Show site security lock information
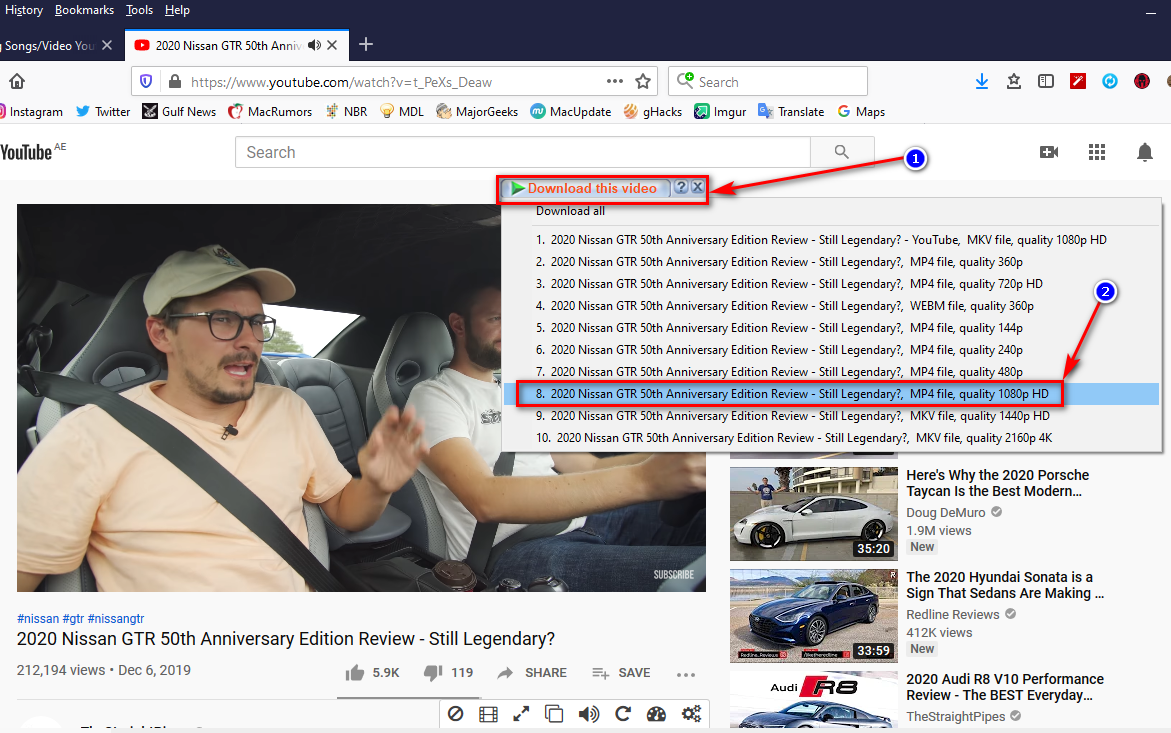The image size is (1171, 733). 175,81
